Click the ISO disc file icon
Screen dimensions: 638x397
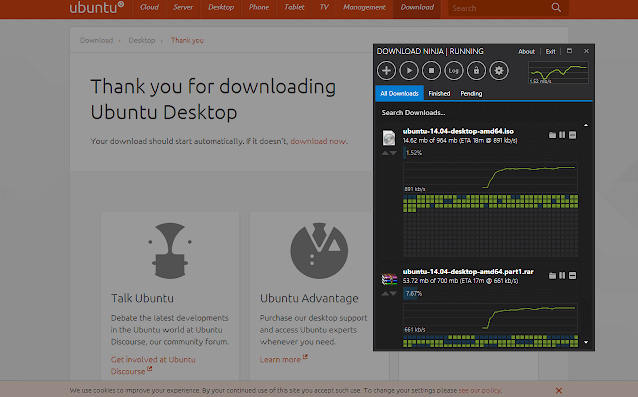[389, 137]
